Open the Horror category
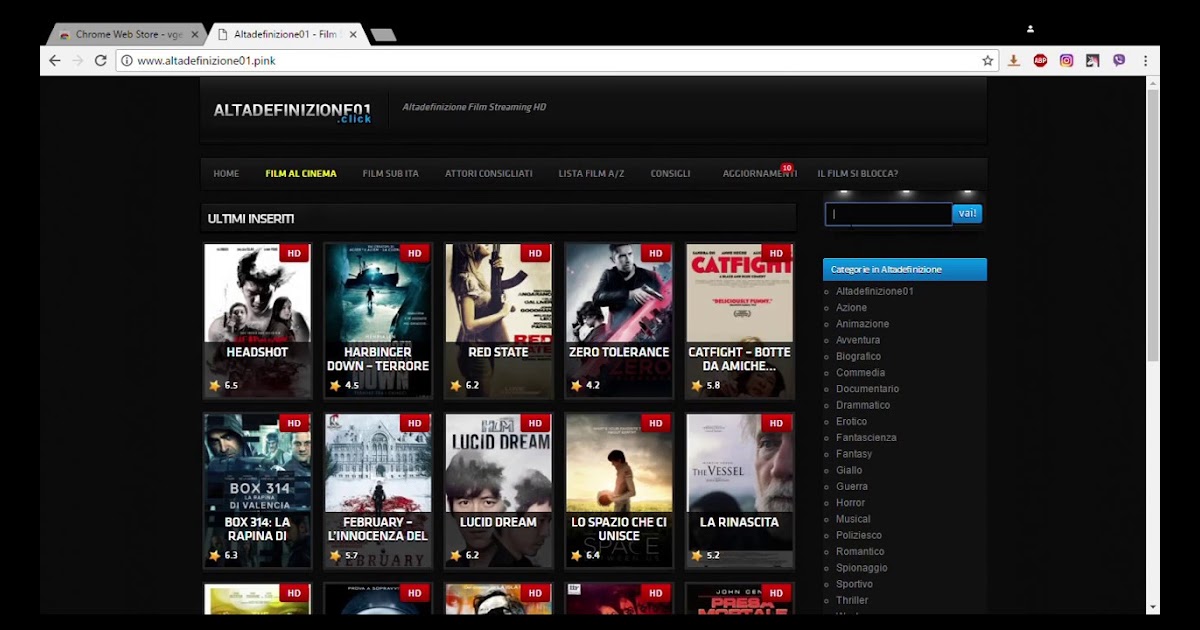1200x630 pixels. point(851,503)
